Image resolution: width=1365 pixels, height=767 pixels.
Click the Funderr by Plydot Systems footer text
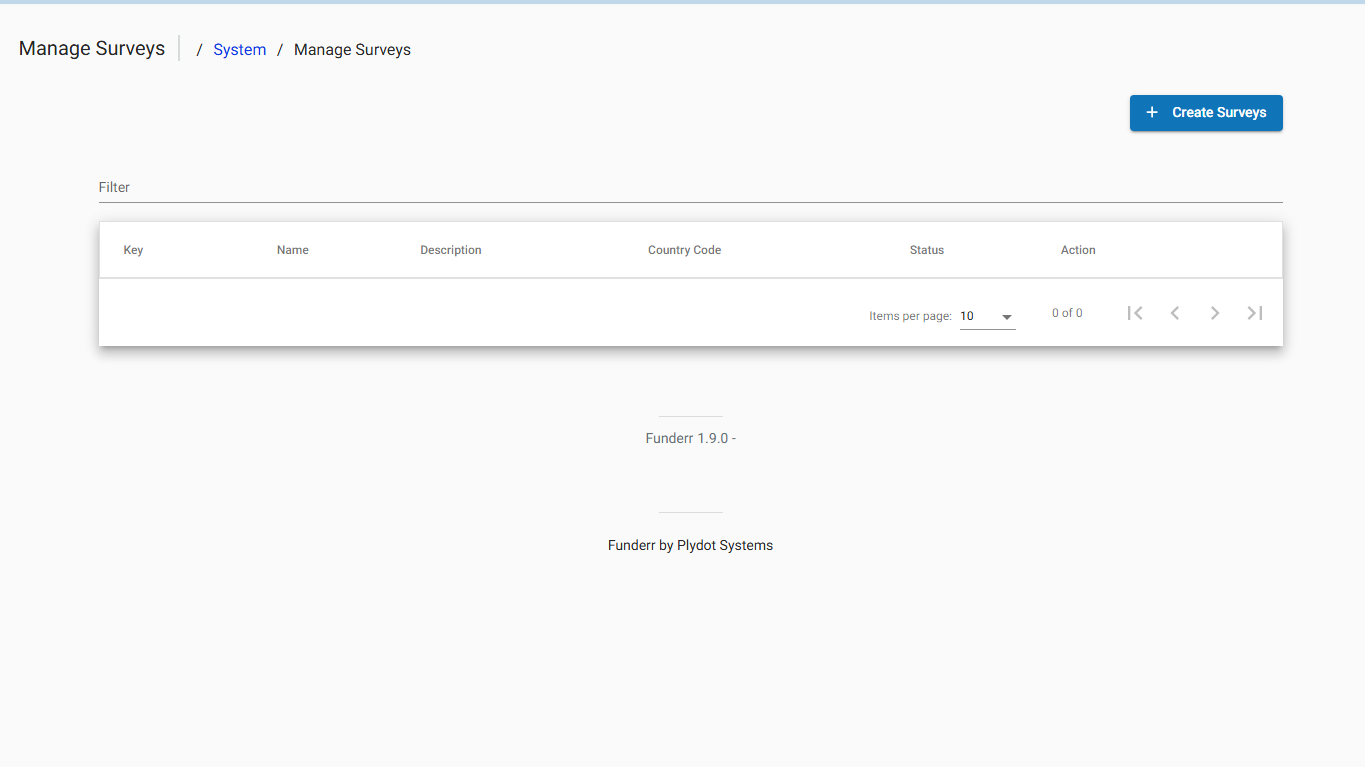click(690, 545)
